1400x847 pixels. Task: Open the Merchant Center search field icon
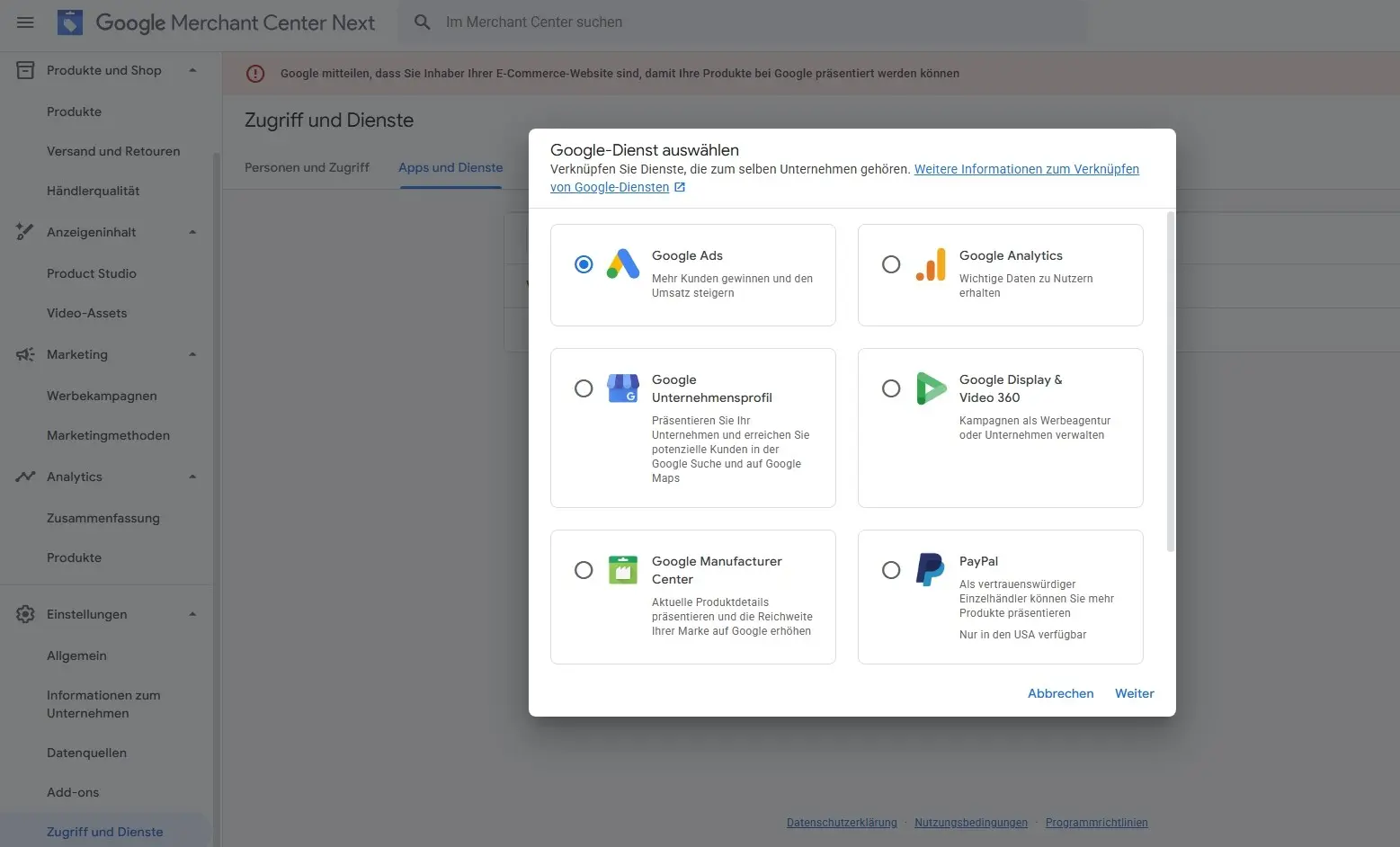click(x=421, y=22)
